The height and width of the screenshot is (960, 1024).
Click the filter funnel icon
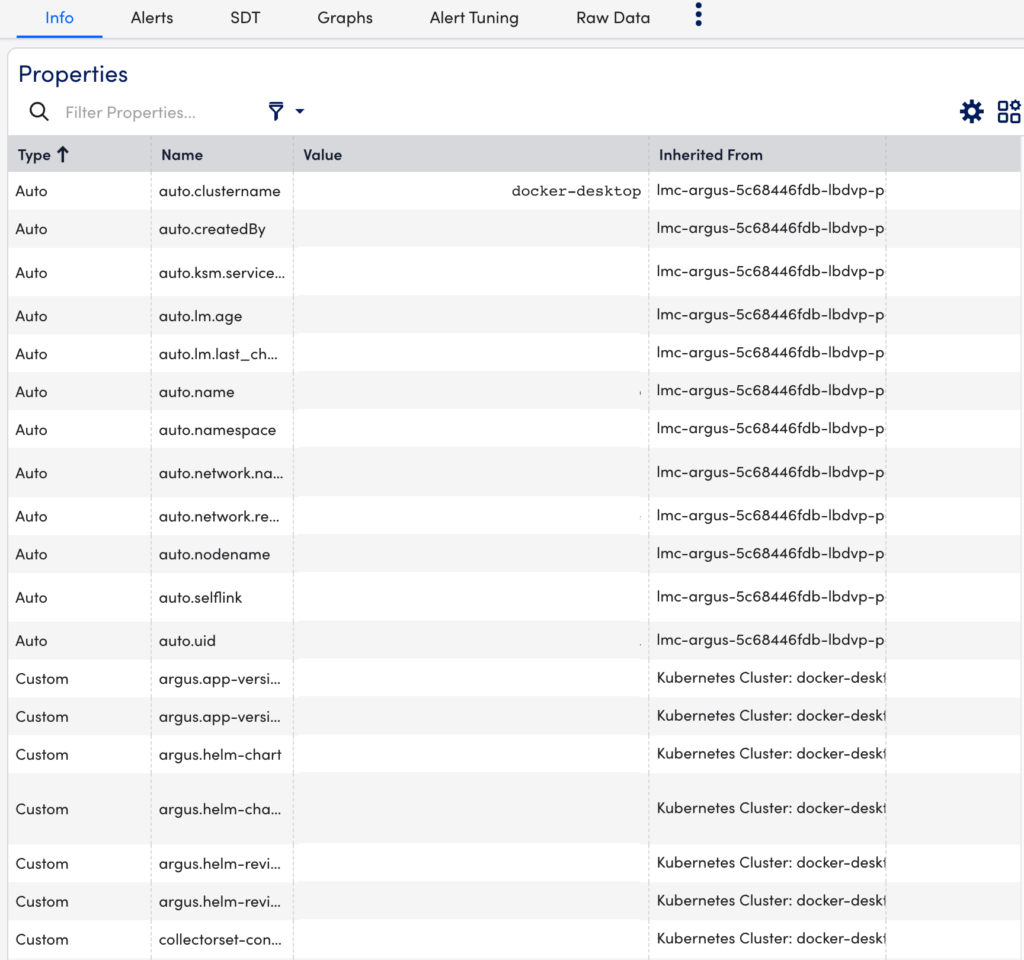pyautogui.click(x=276, y=112)
